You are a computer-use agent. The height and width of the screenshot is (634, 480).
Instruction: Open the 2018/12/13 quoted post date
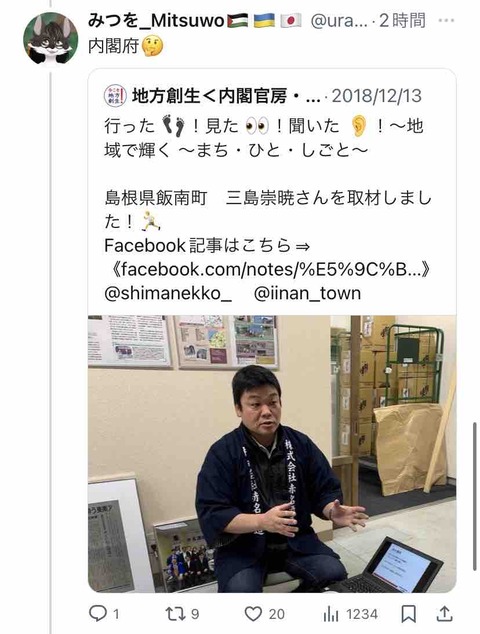click(x=376, y=96)
